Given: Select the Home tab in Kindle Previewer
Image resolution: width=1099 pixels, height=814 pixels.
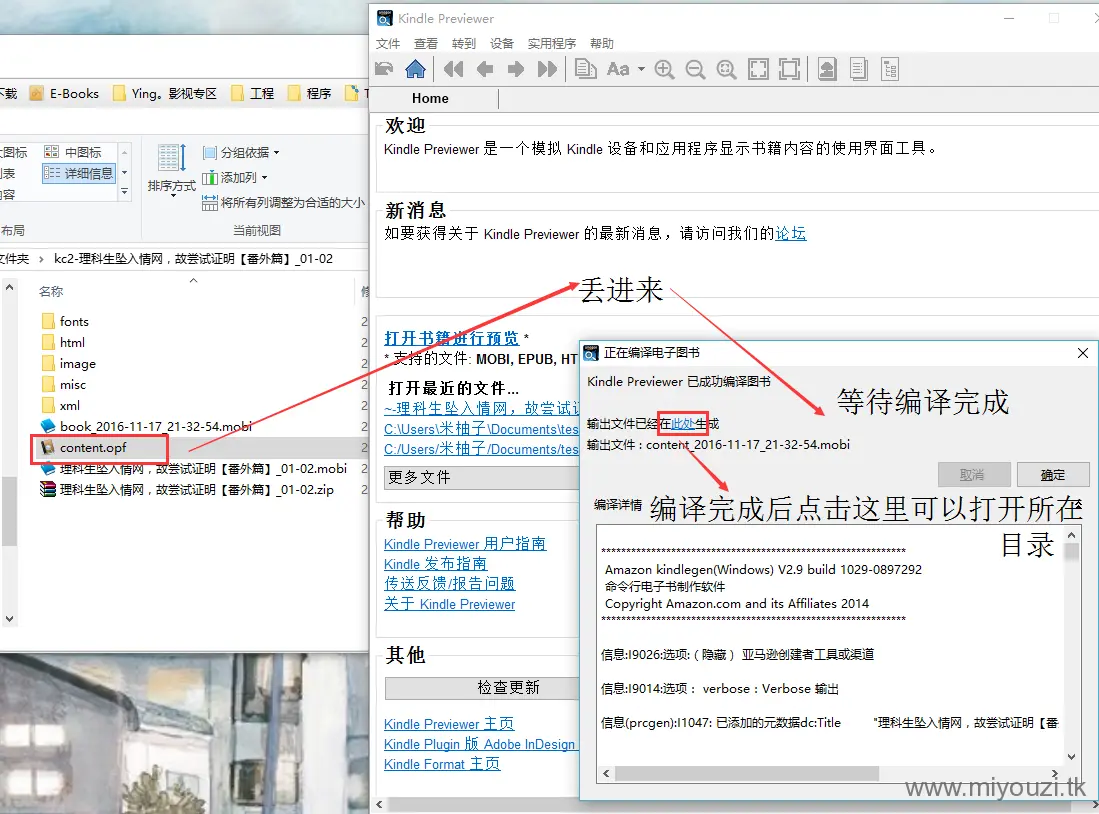Looking at the screenshot, I should tap(430, 99).
